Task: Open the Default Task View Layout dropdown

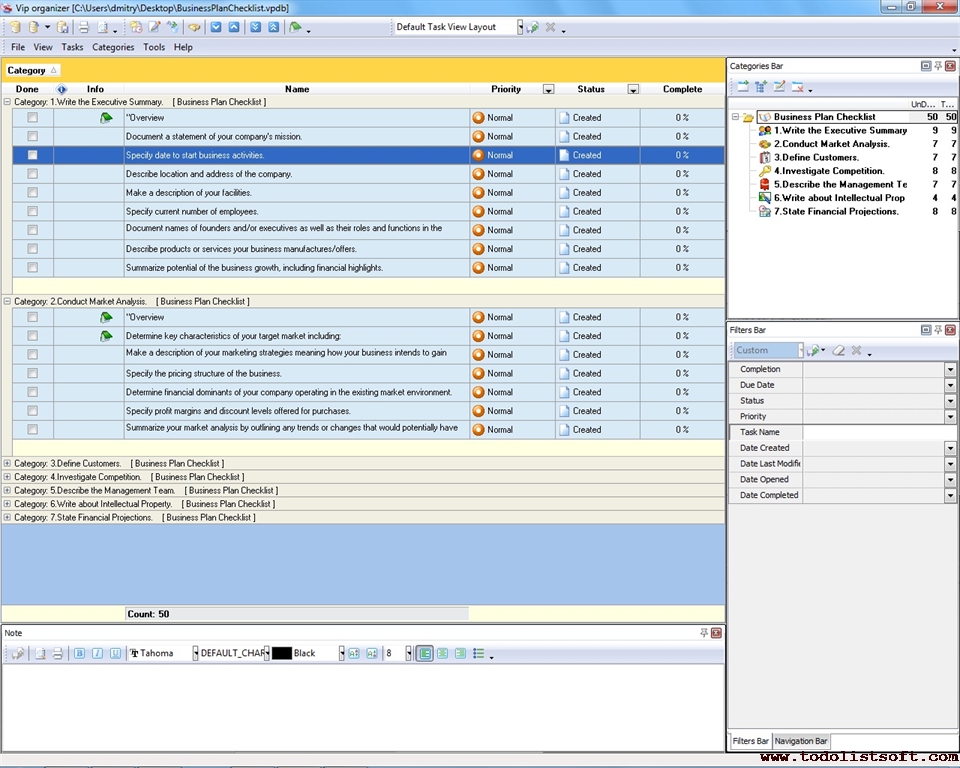Action: [x=520, y=27]
